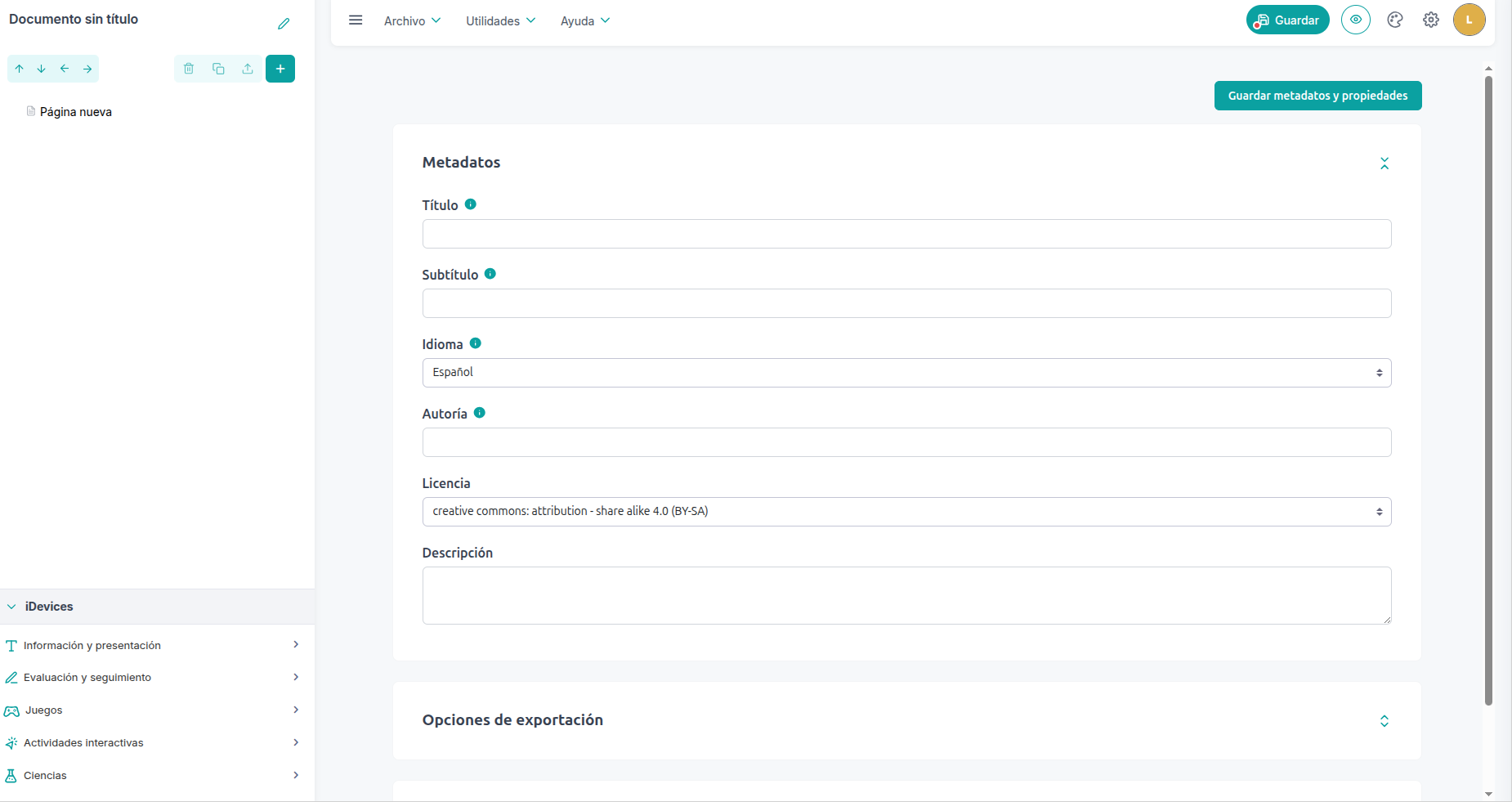Image resolution: width=1512 pixels, height=802 pixels.
Task: Duplicate the page with the copy icon
Action: point(218,69)
